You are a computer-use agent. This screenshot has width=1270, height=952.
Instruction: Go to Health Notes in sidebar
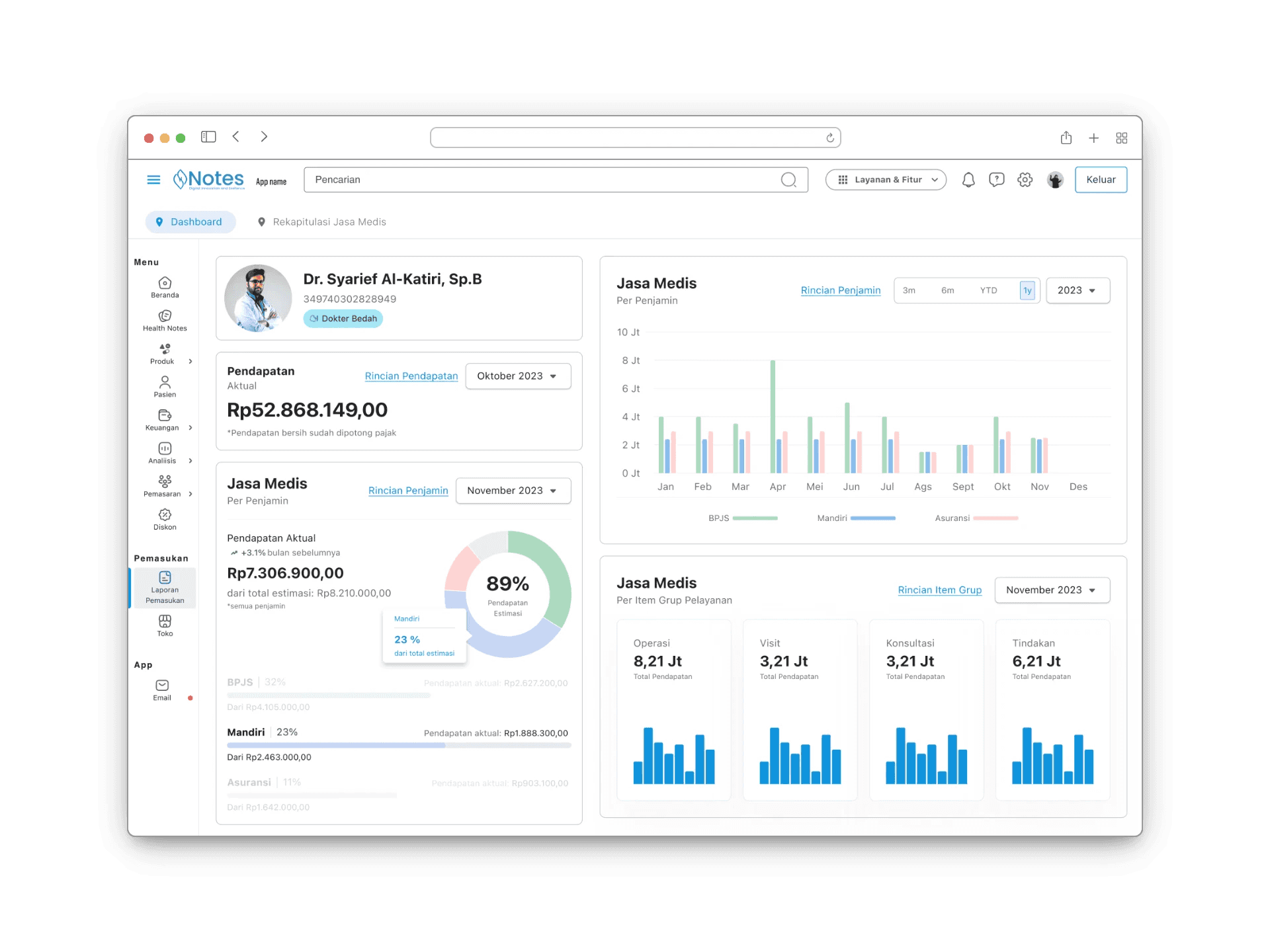point(165,320)
